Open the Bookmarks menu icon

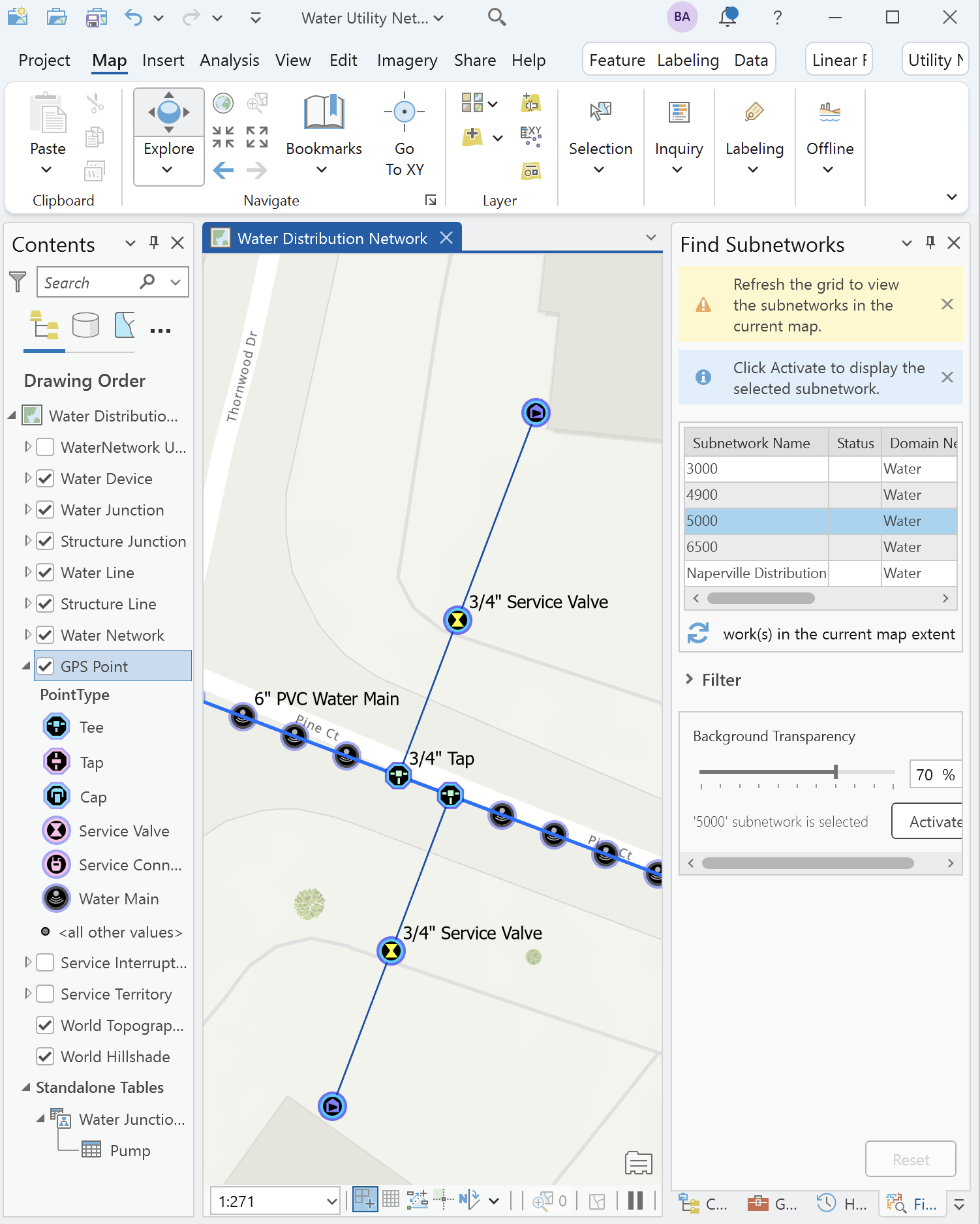click(x=324, y=112)
